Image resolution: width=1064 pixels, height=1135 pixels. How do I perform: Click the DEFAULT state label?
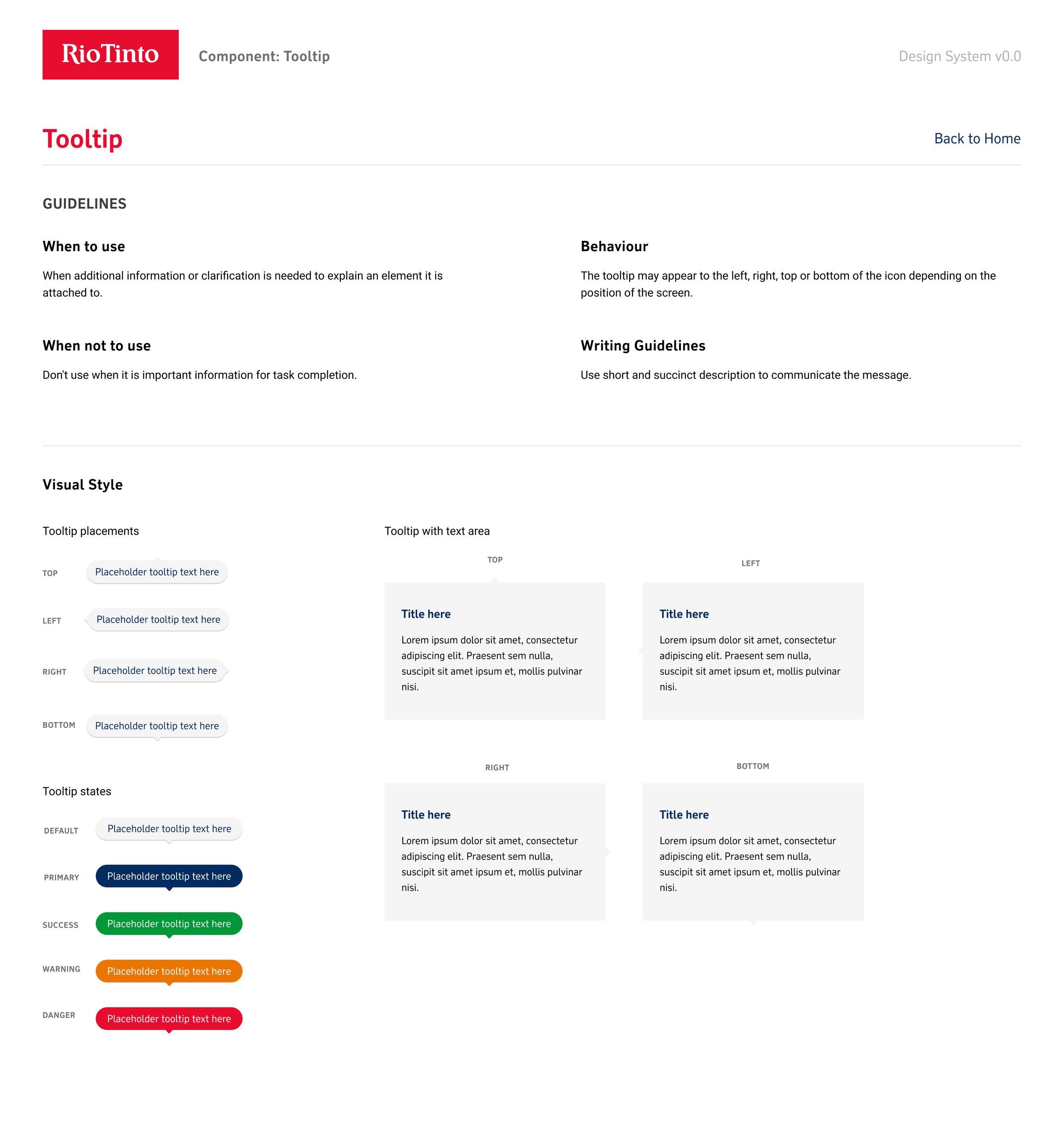point(61,831)
